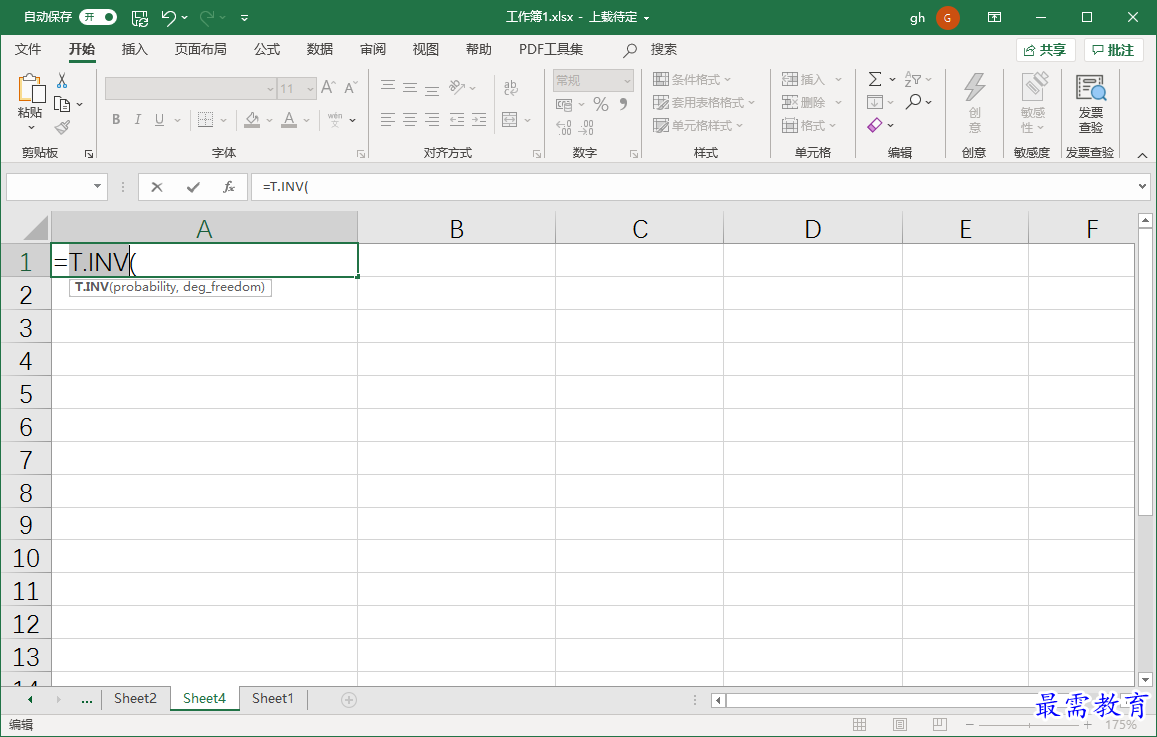The width and height of the screenshot is (1157, 737).
Task: Click the Insert Function fx icon
Action: (x=229, y=187)
